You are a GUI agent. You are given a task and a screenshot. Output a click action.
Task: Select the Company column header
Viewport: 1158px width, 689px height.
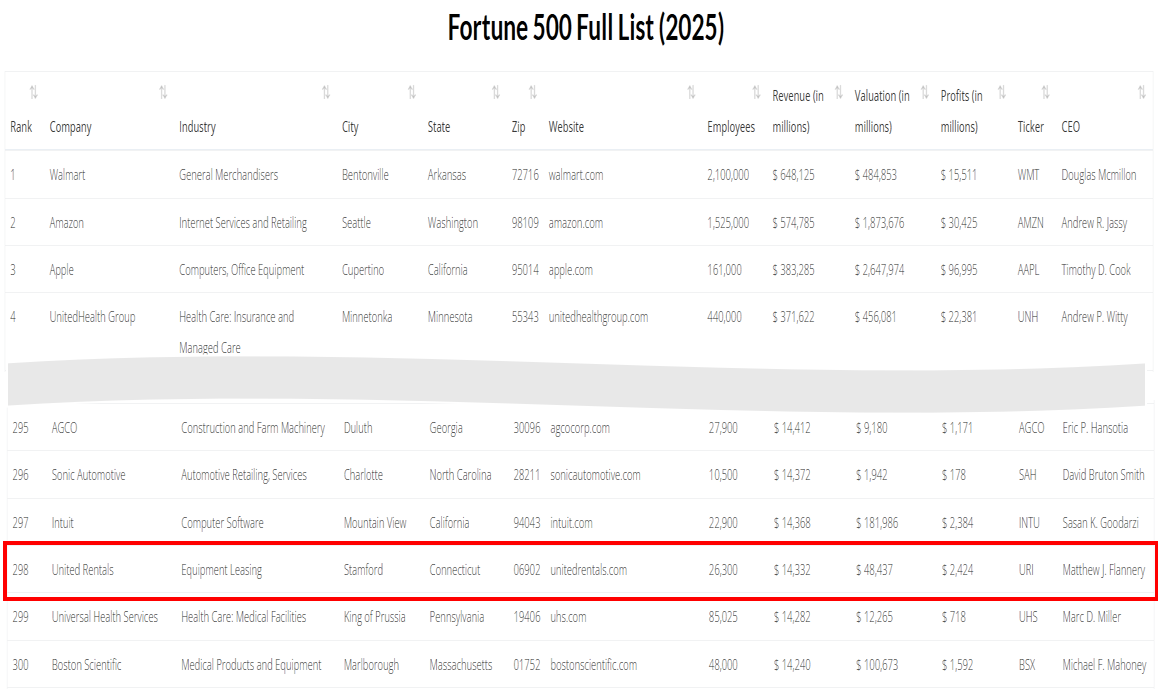(70, 127)
